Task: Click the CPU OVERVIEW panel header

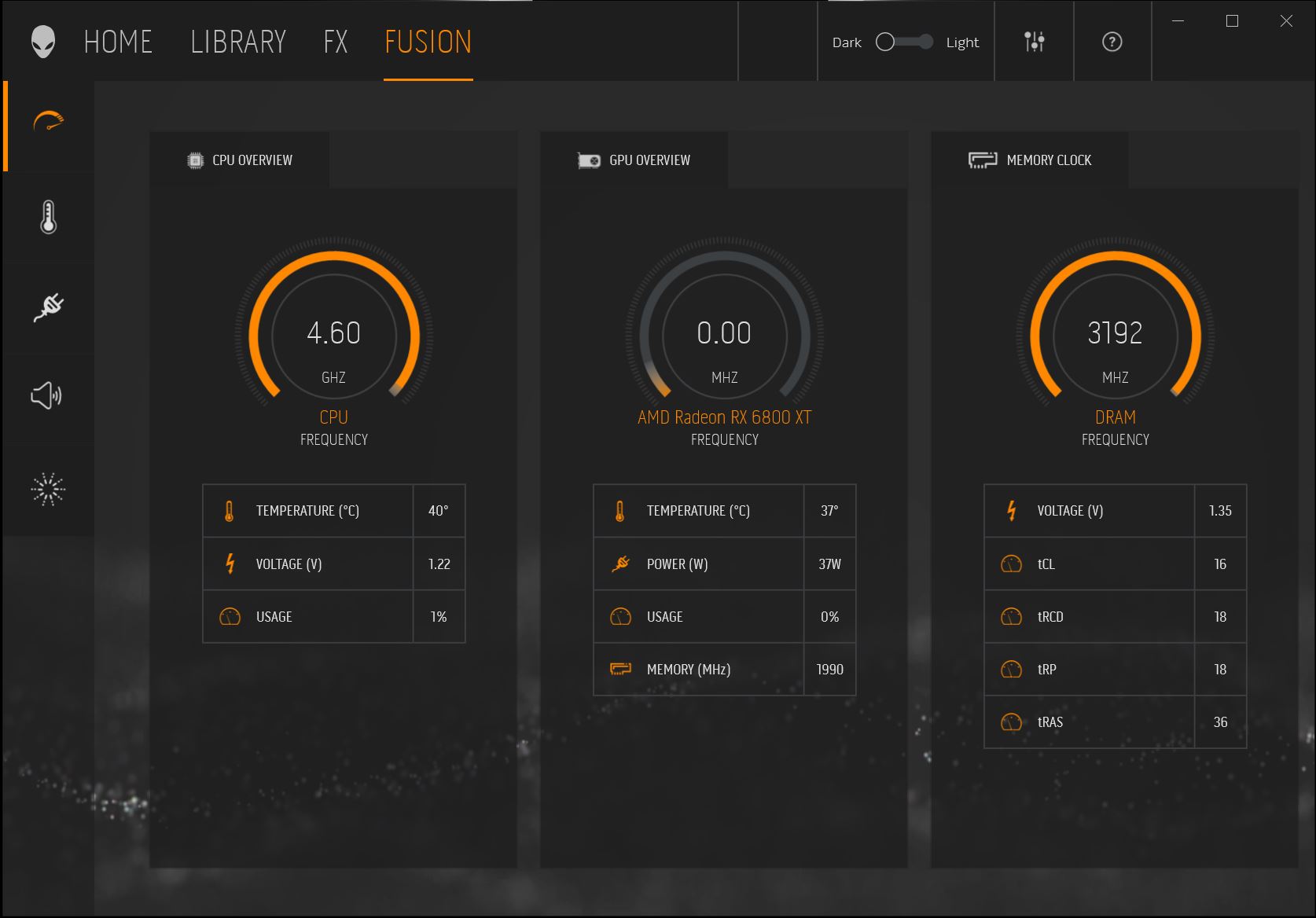Action: pos(241,160)
